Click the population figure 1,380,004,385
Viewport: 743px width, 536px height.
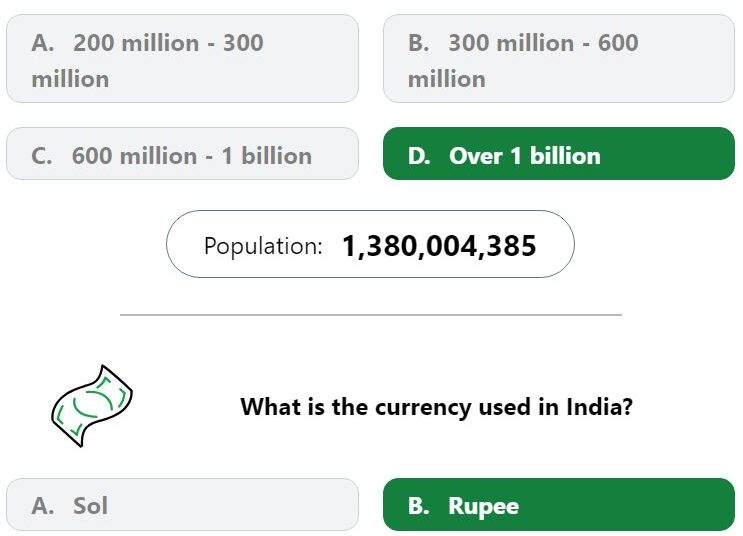(439, 246)
